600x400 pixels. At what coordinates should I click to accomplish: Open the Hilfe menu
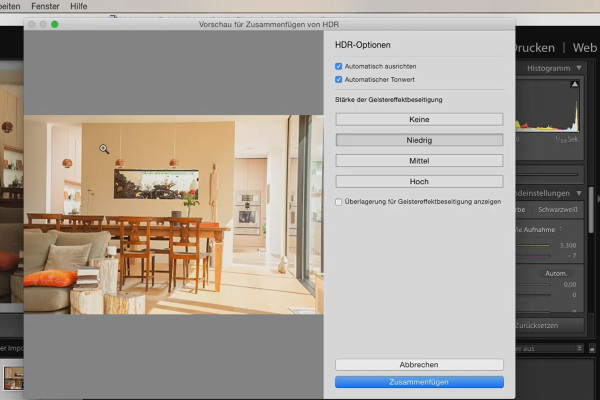[x=78, y=6]
